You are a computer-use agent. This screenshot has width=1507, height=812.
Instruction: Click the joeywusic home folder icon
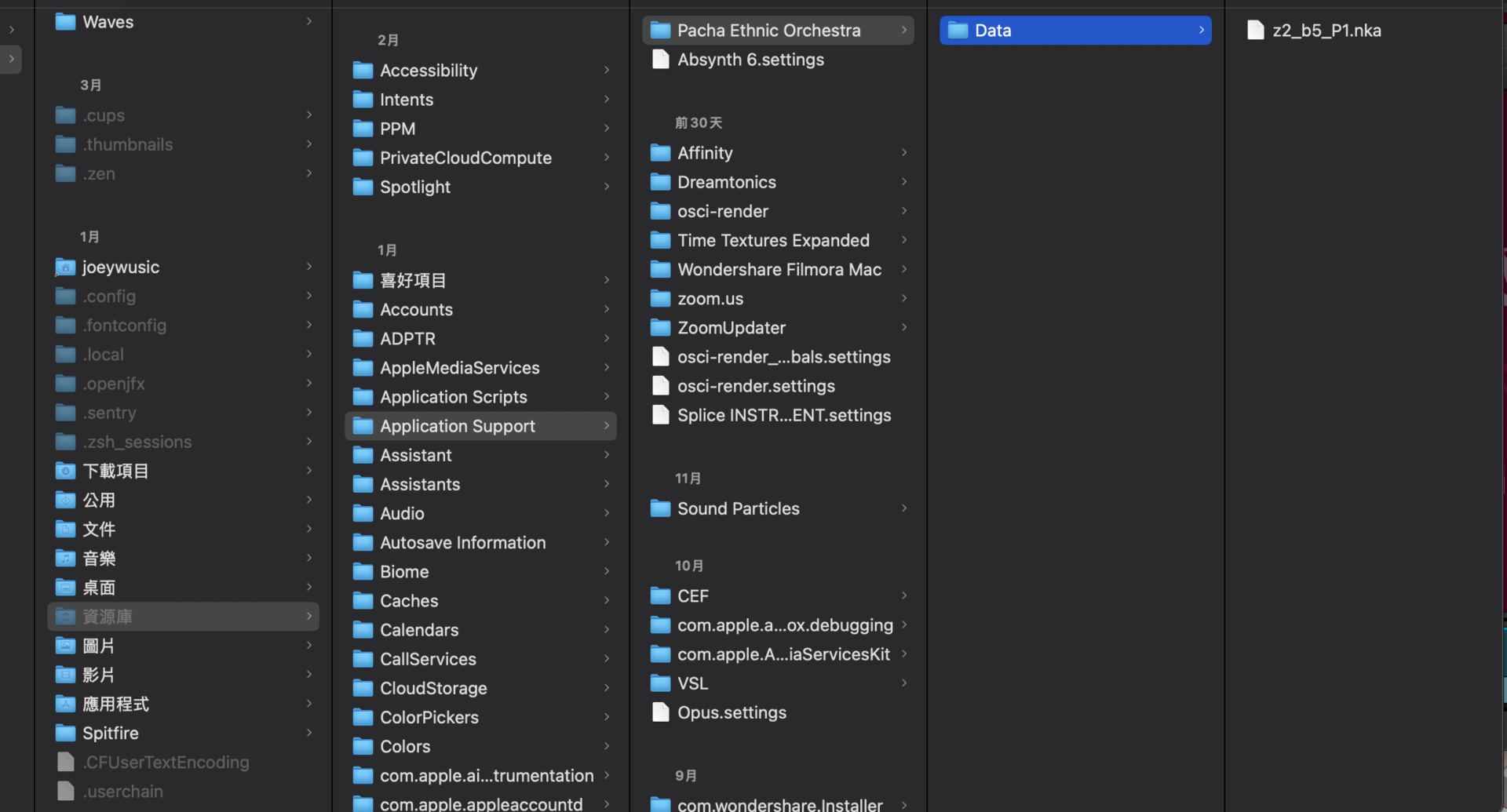pos(65,268)
